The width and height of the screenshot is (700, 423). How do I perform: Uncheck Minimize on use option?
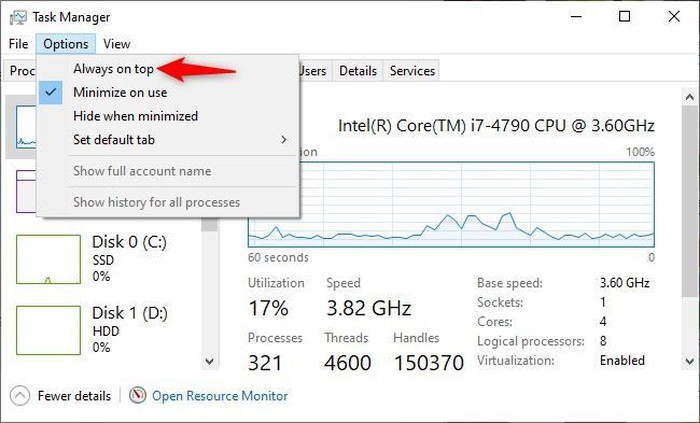coord(120,92)
